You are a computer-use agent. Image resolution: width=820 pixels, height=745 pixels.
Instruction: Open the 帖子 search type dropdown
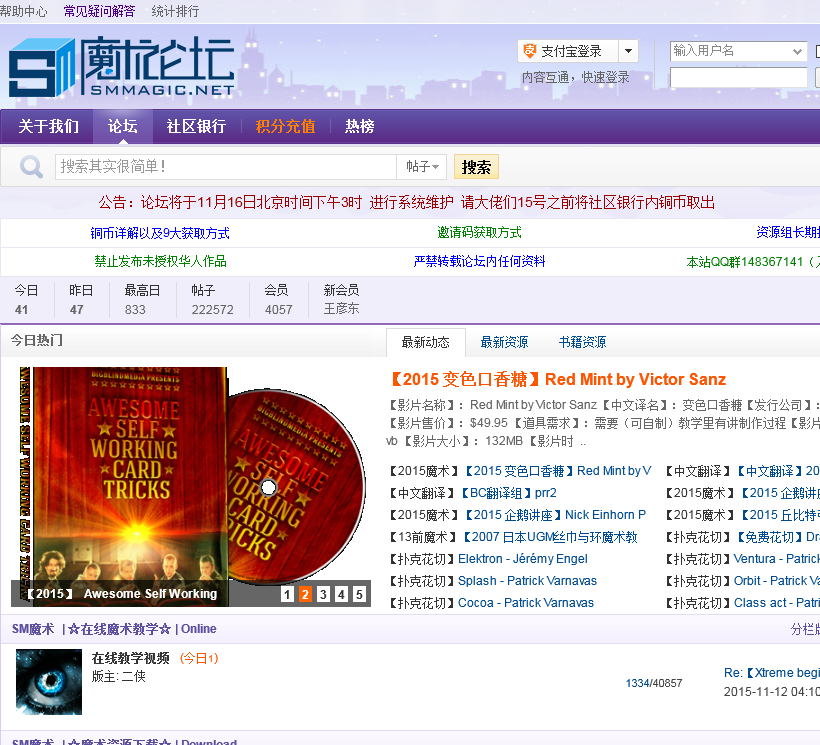click(x=422, y=167)
